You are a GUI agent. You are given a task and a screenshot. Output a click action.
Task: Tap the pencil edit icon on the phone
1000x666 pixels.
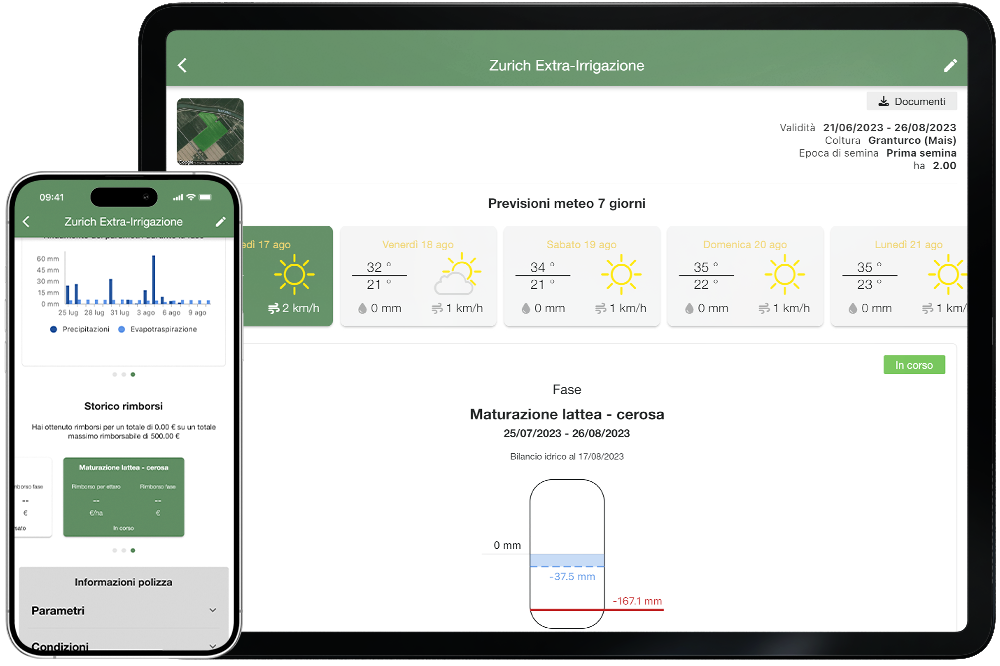pyautogui.click(x=221, y=221)
